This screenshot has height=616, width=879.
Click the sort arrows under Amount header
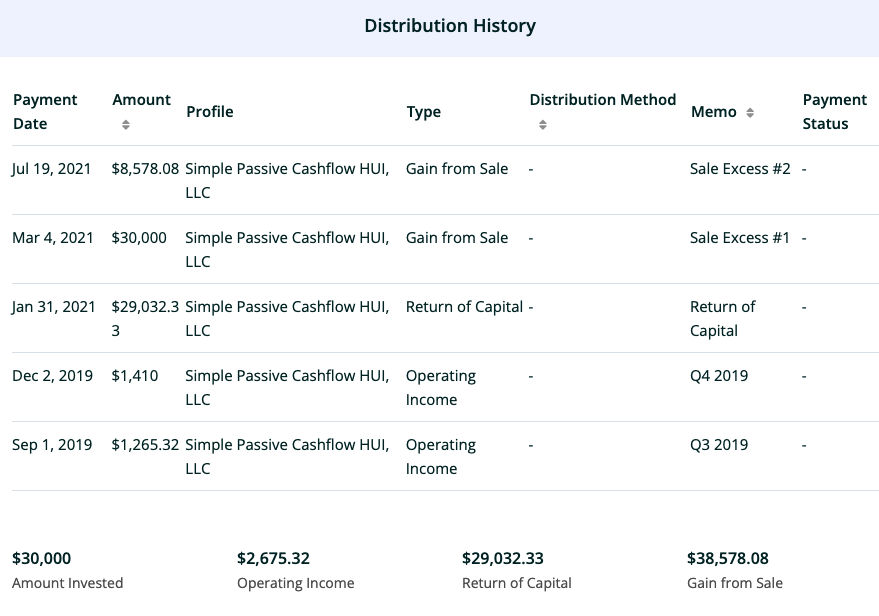(x=126, y=125)
